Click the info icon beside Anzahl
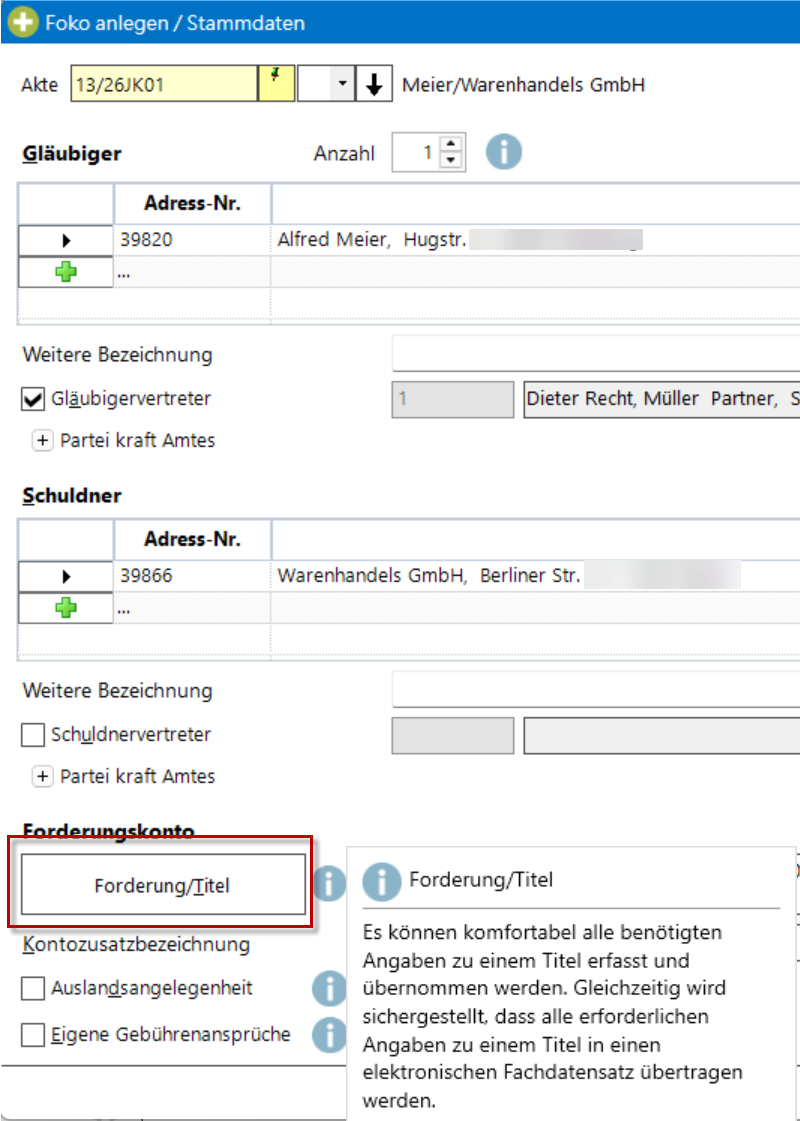The image size is (800, 1121). (505, 153)
